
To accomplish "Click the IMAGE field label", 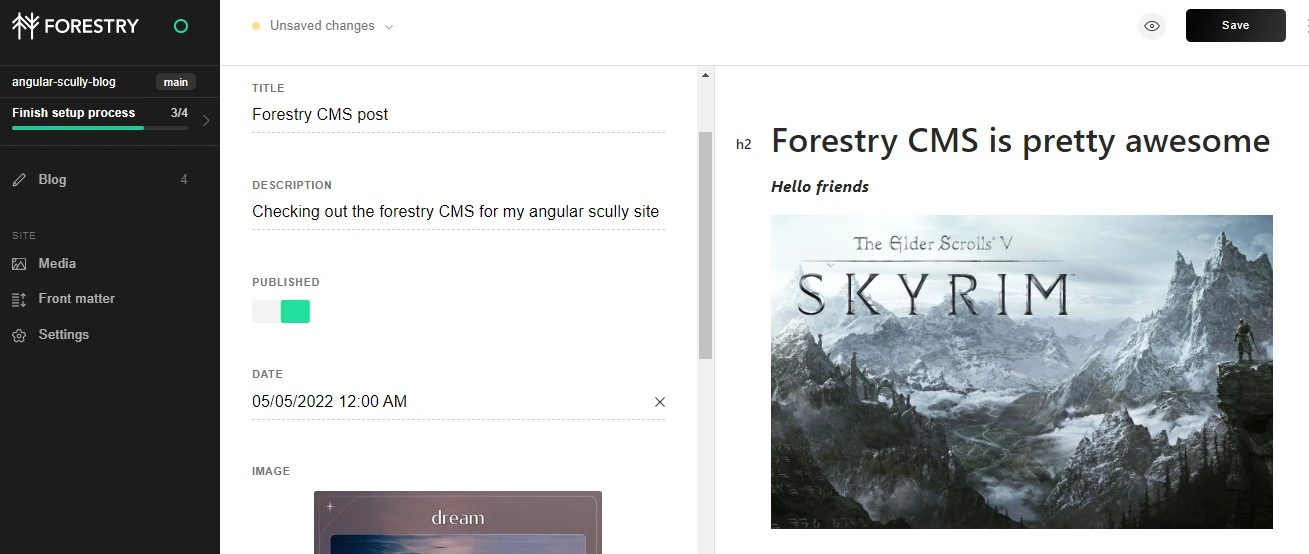I will (271, 471).
